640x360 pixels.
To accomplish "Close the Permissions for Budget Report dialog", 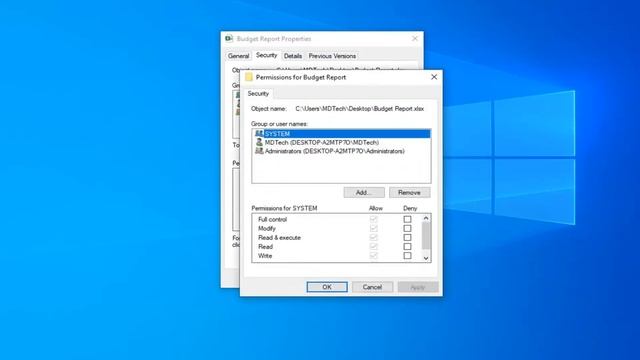I will (x=434, y=77).
